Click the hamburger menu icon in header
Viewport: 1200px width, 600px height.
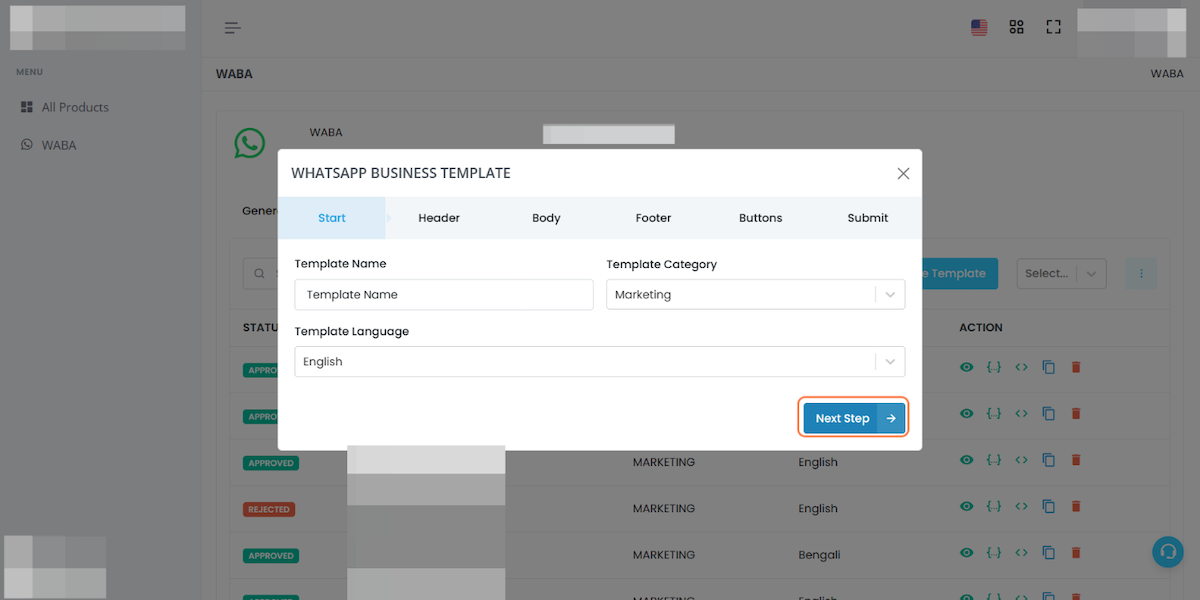pyautogui.click(x=233, y=28)
